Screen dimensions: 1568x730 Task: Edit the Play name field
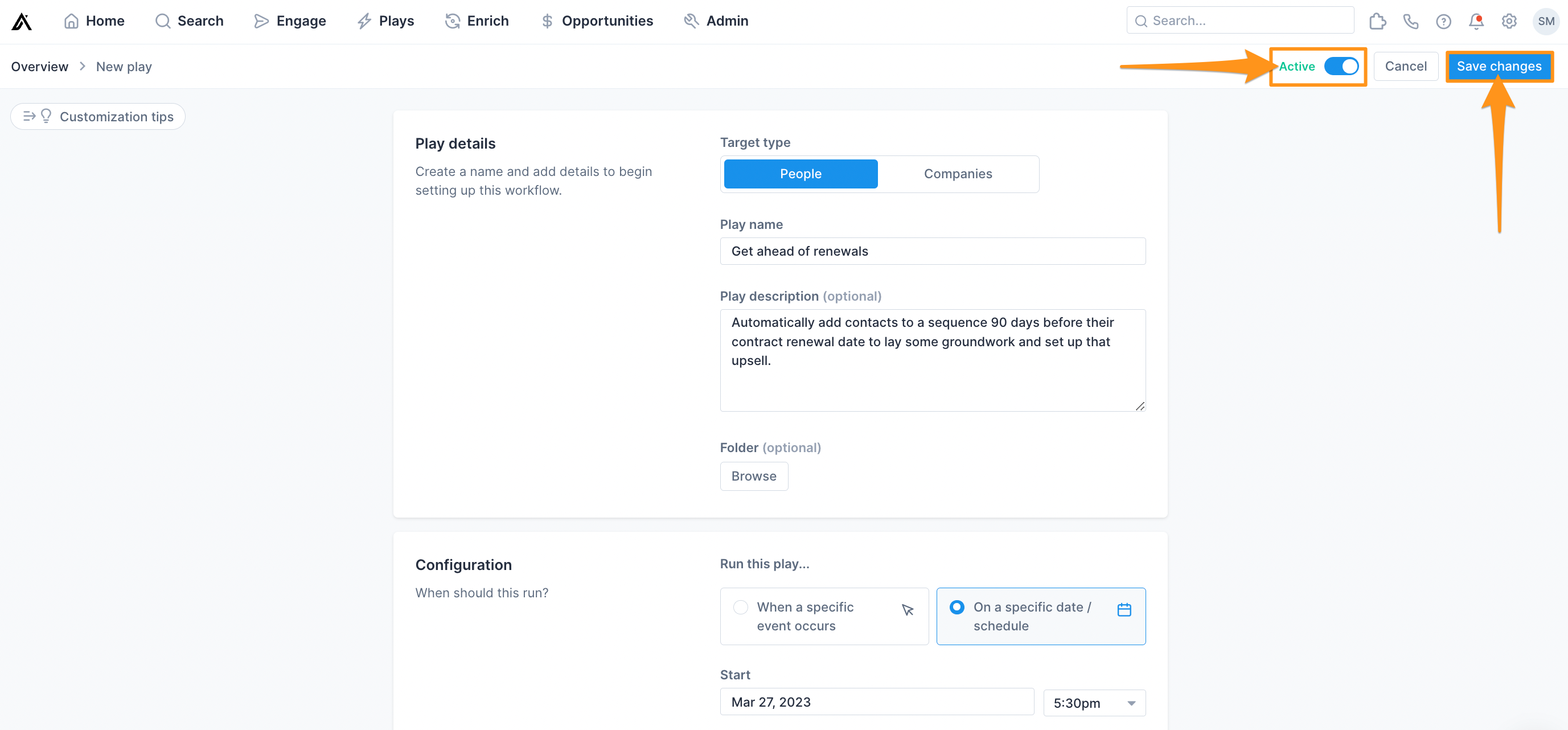point(933,251)
